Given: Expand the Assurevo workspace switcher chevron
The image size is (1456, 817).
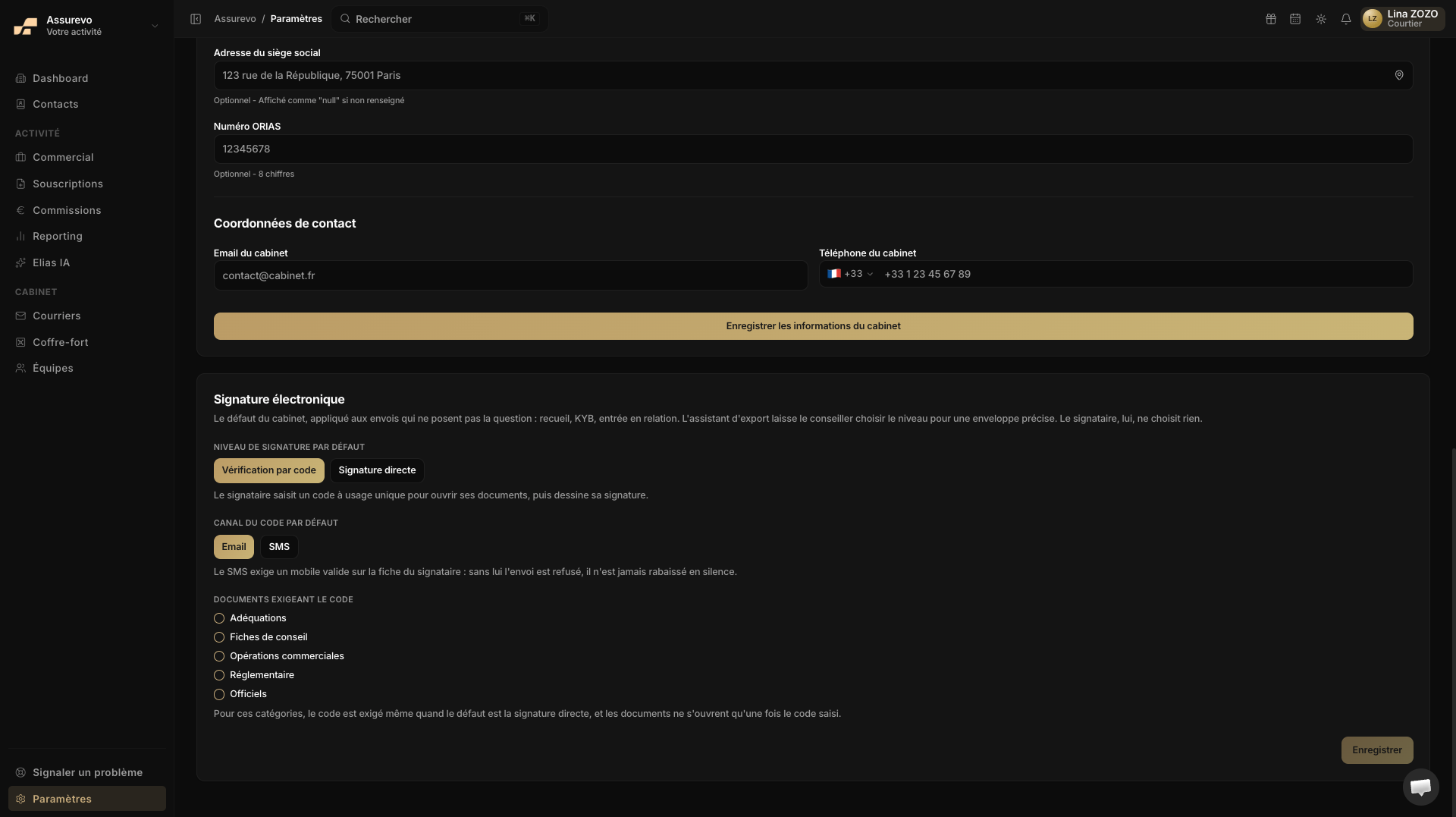Looking at the screenshot, I should pyautogui.click(x=155, y=26).
